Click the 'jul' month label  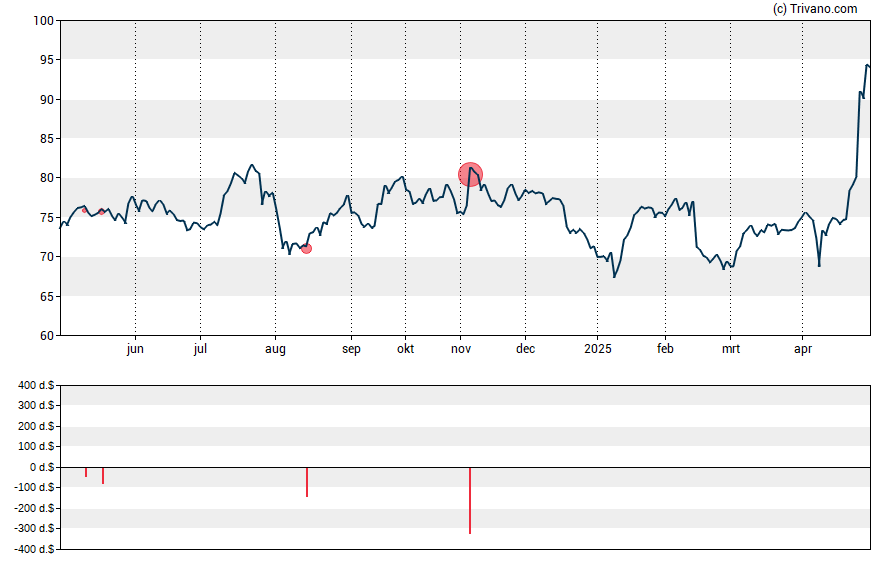click(200, 349)
